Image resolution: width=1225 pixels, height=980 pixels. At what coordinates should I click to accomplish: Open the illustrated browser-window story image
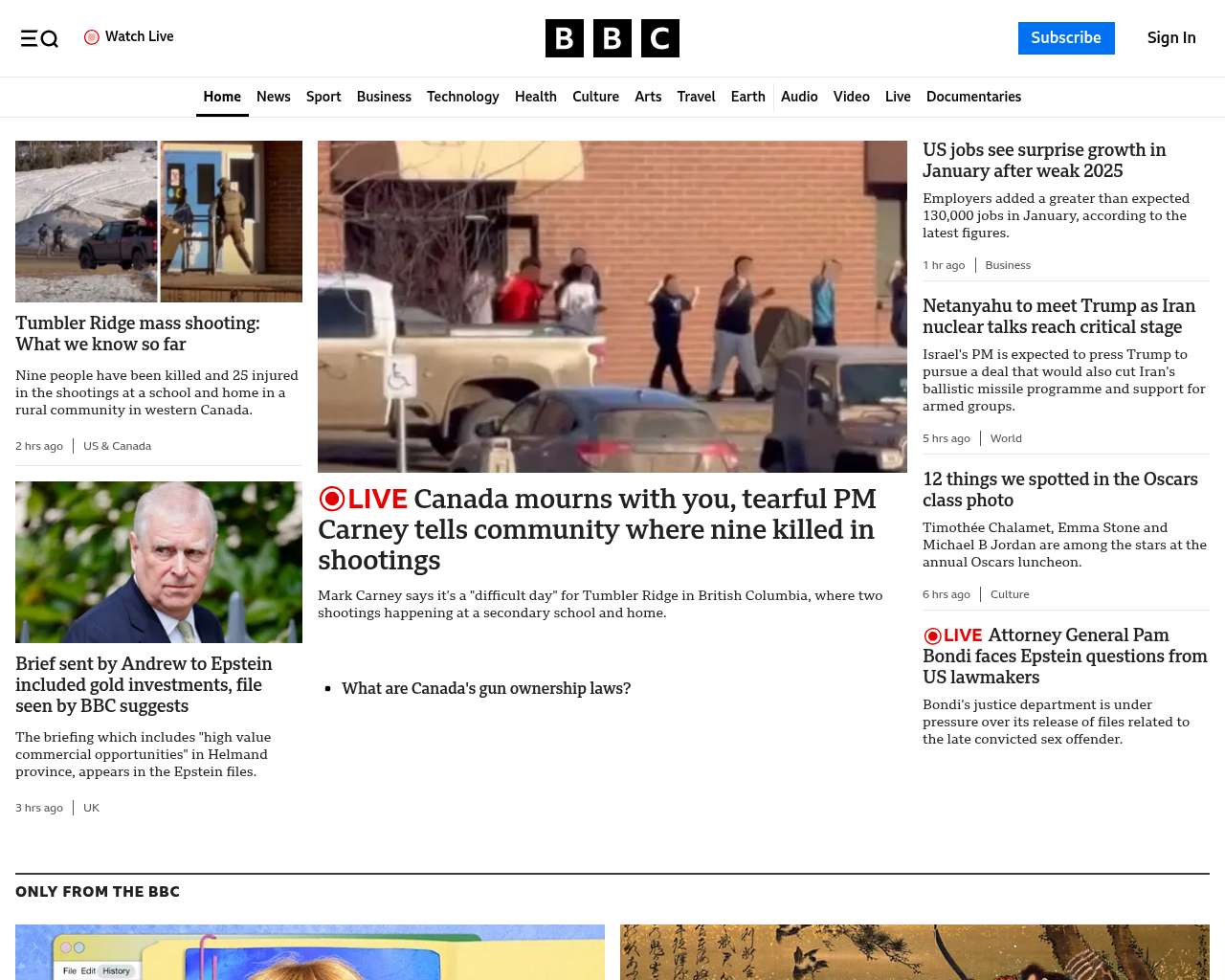(310, 952)
